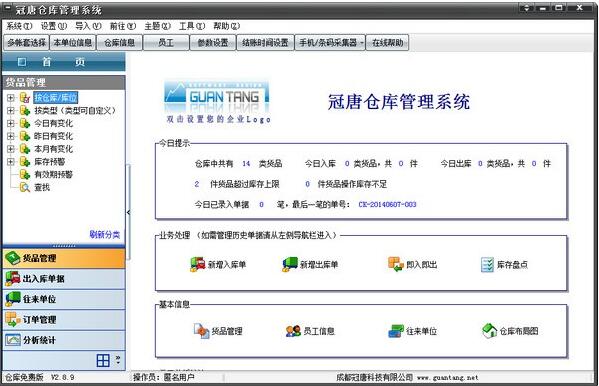Click the 本月有变化 node icon
The width and height of the screenshot is (599, 386).
coord(25,149)
